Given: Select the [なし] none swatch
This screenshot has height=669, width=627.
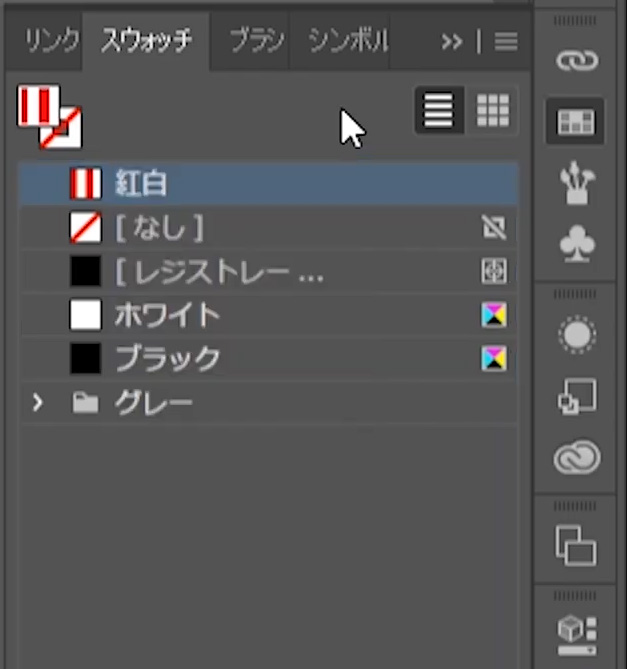Looking at the screenshot, I should [x=269, y=227].
